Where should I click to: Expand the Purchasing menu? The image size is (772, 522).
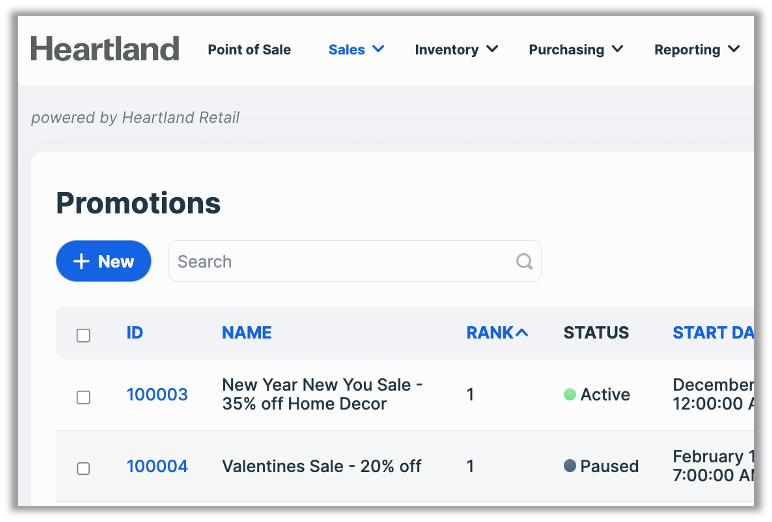coord(576,49)
